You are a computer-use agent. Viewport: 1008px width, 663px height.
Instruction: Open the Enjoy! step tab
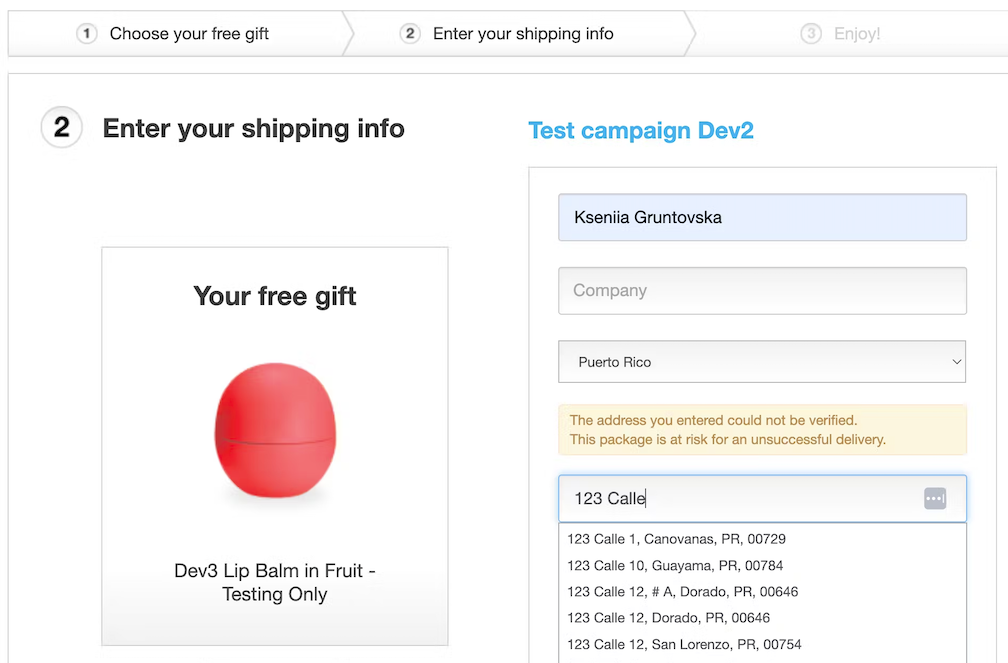coord(856,34)
